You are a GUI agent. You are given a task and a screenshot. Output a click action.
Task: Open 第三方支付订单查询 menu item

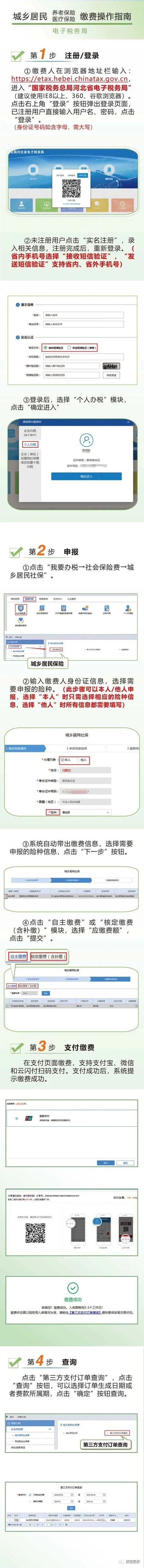click(116, 1432)
